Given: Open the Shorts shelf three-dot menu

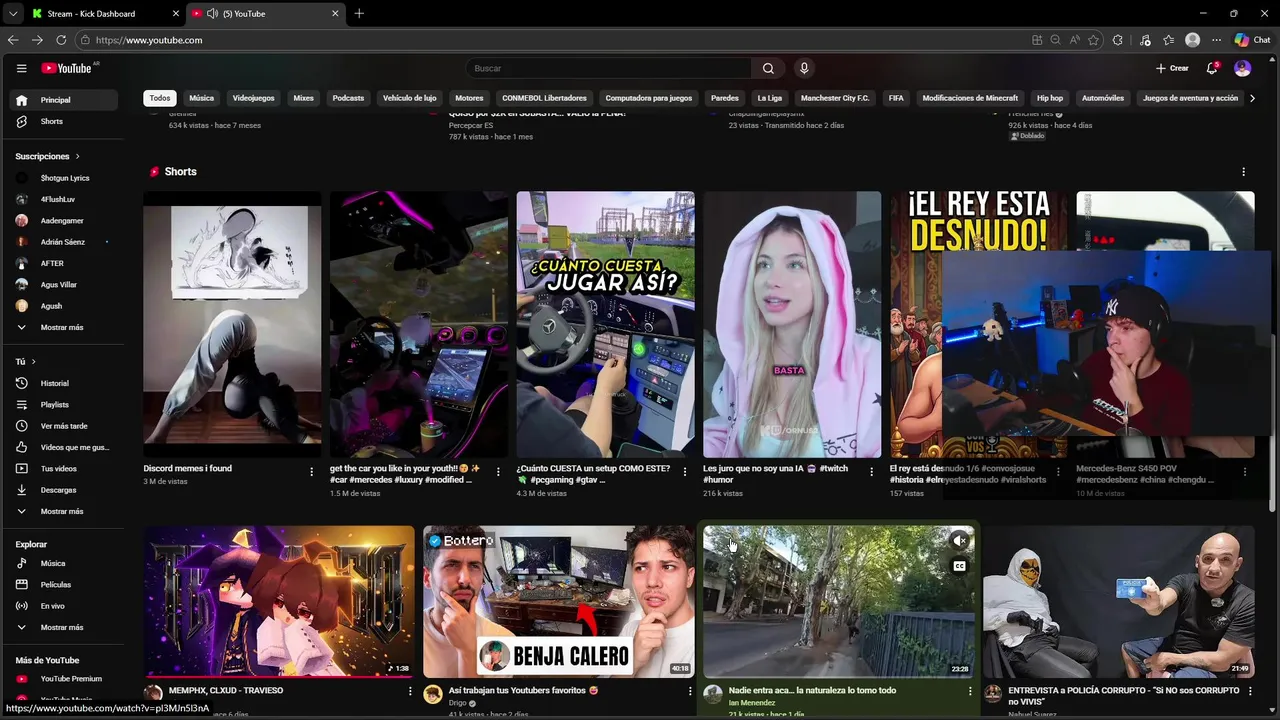Looking at the screenshot, I should (x=1243, y=172).
